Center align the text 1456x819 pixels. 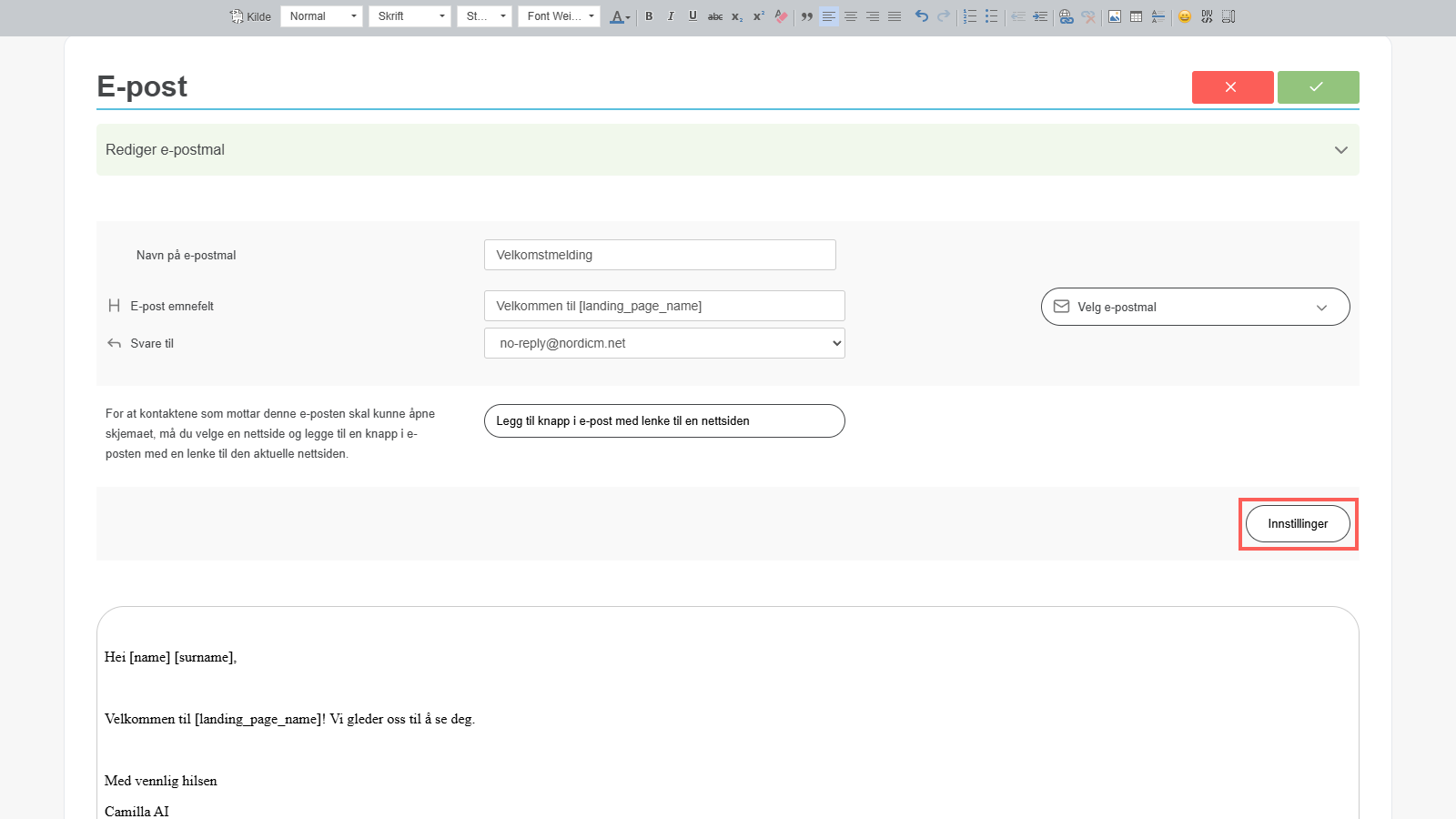851,16
